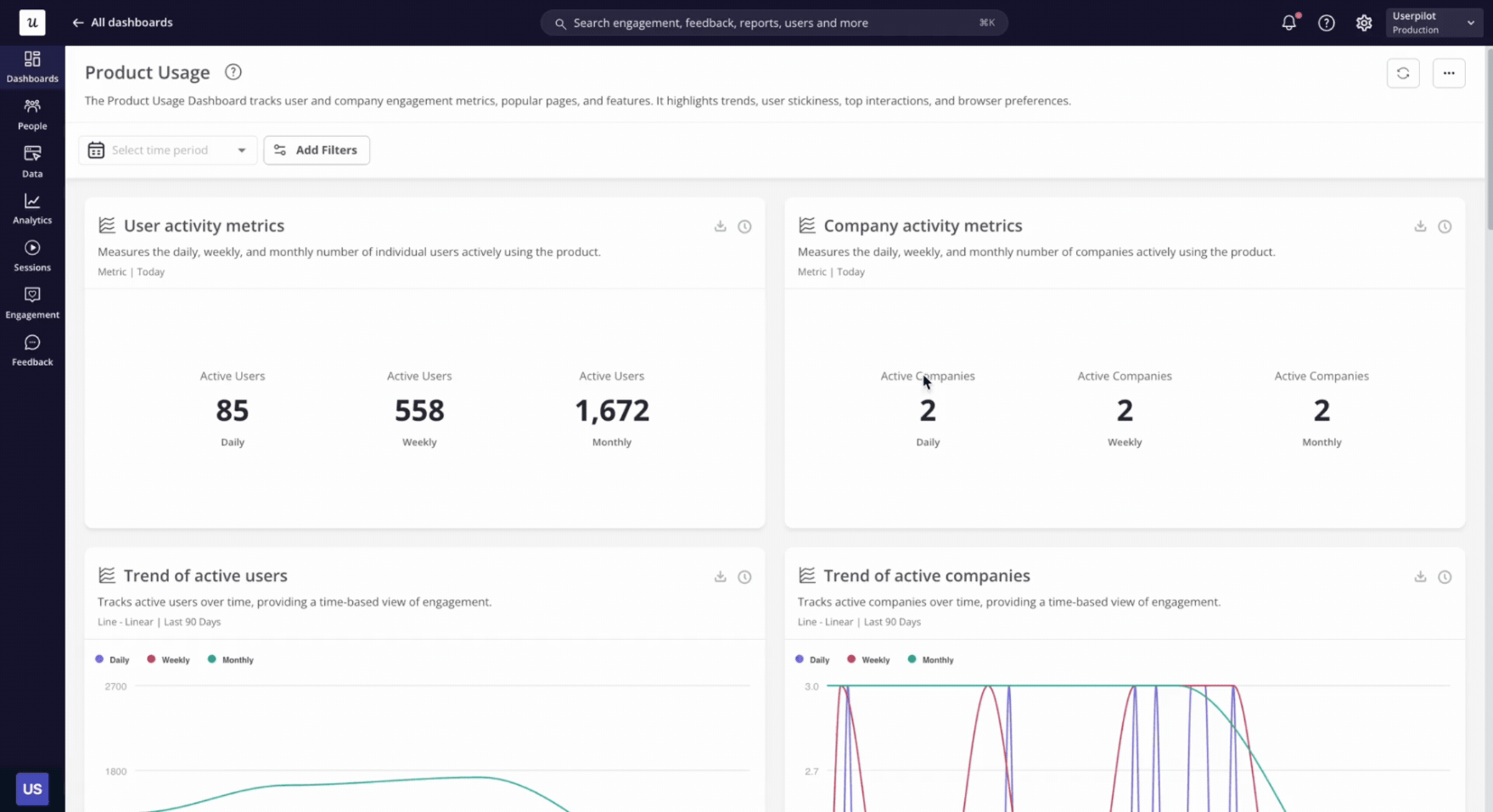Open the Trend of active users title
Image resolution: width=1493 pixels, height=812 pixels.
(205, 575)
